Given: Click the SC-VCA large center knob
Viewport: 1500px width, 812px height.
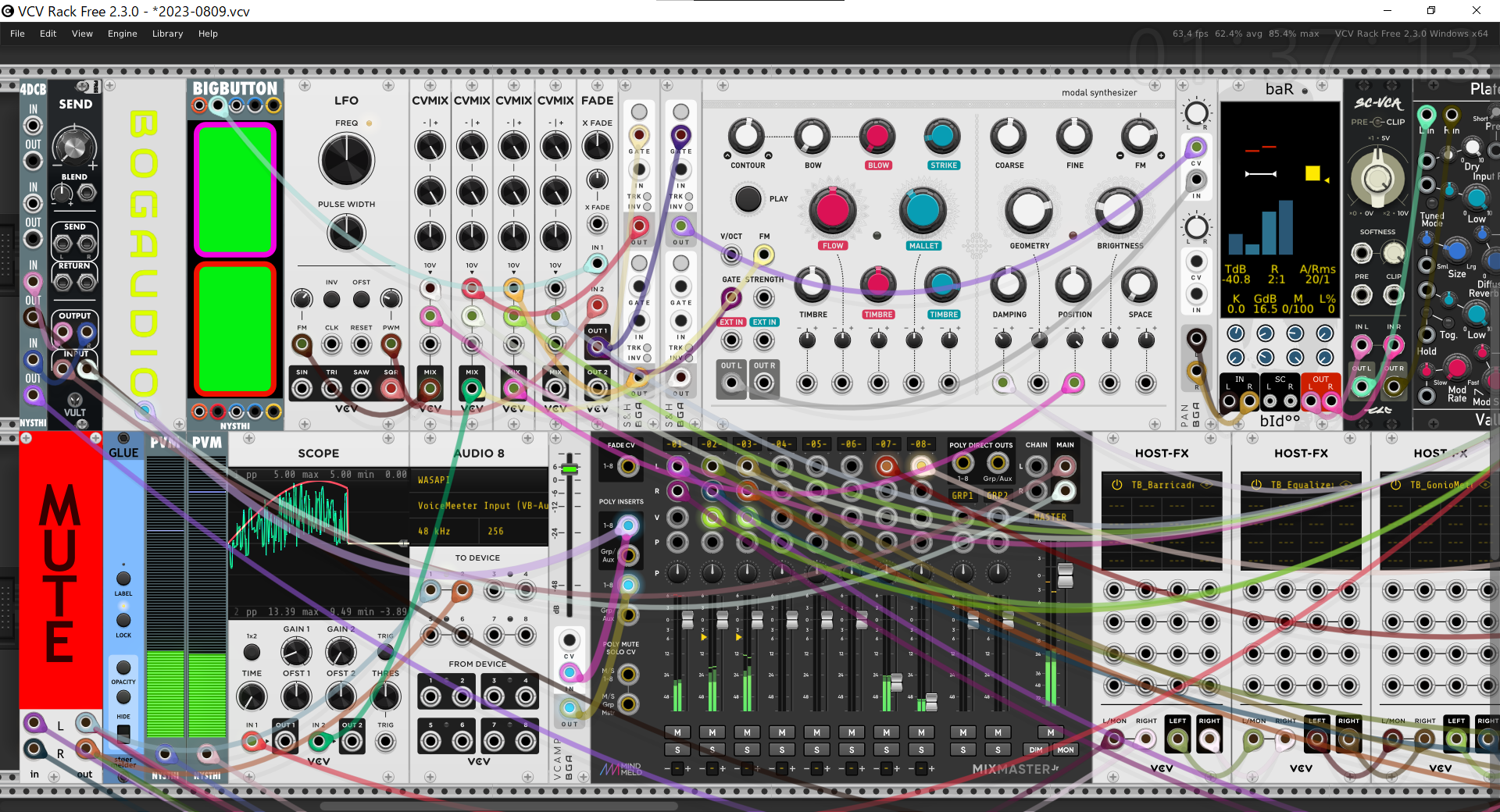Looking at the screenshot, I should coord(1377,178).
